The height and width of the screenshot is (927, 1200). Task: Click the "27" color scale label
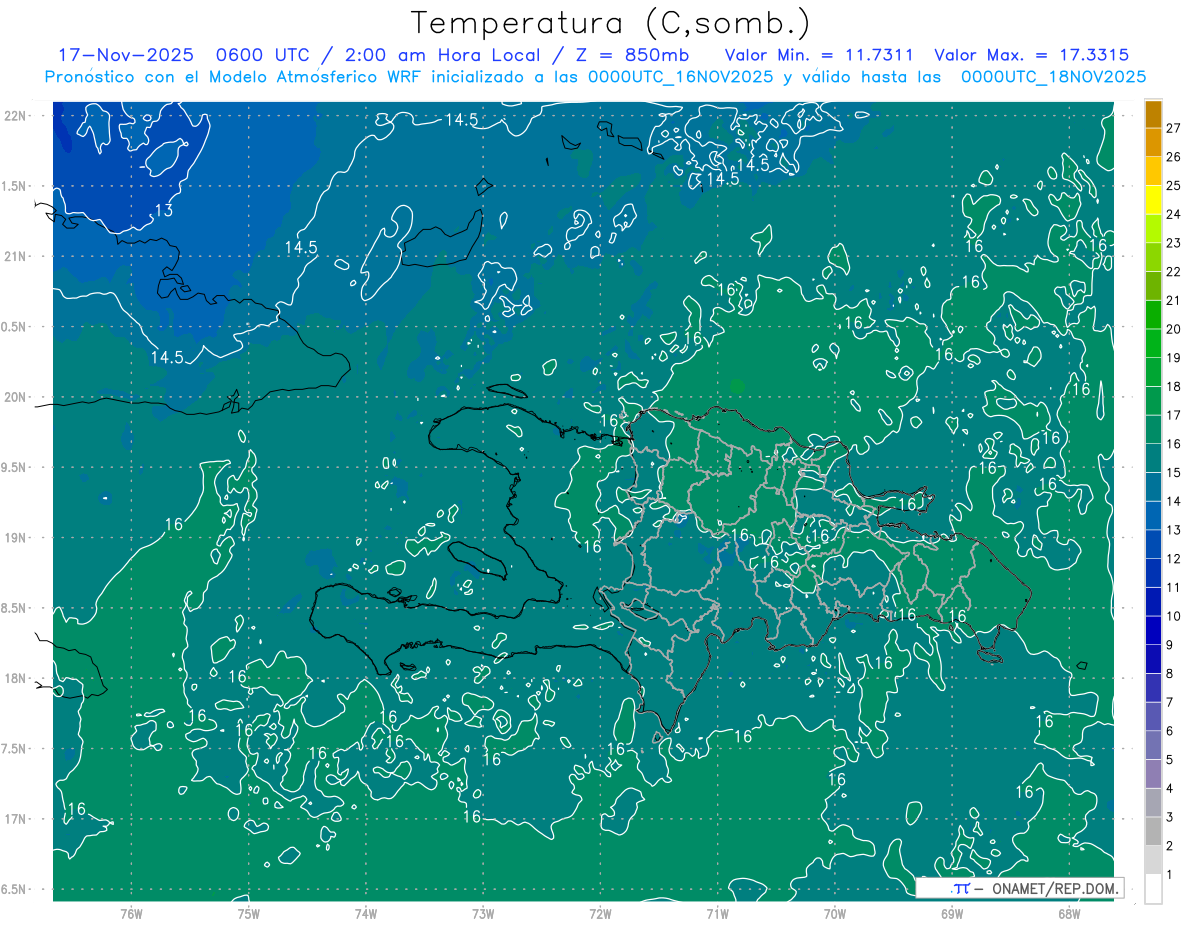tap(1174, 128)
